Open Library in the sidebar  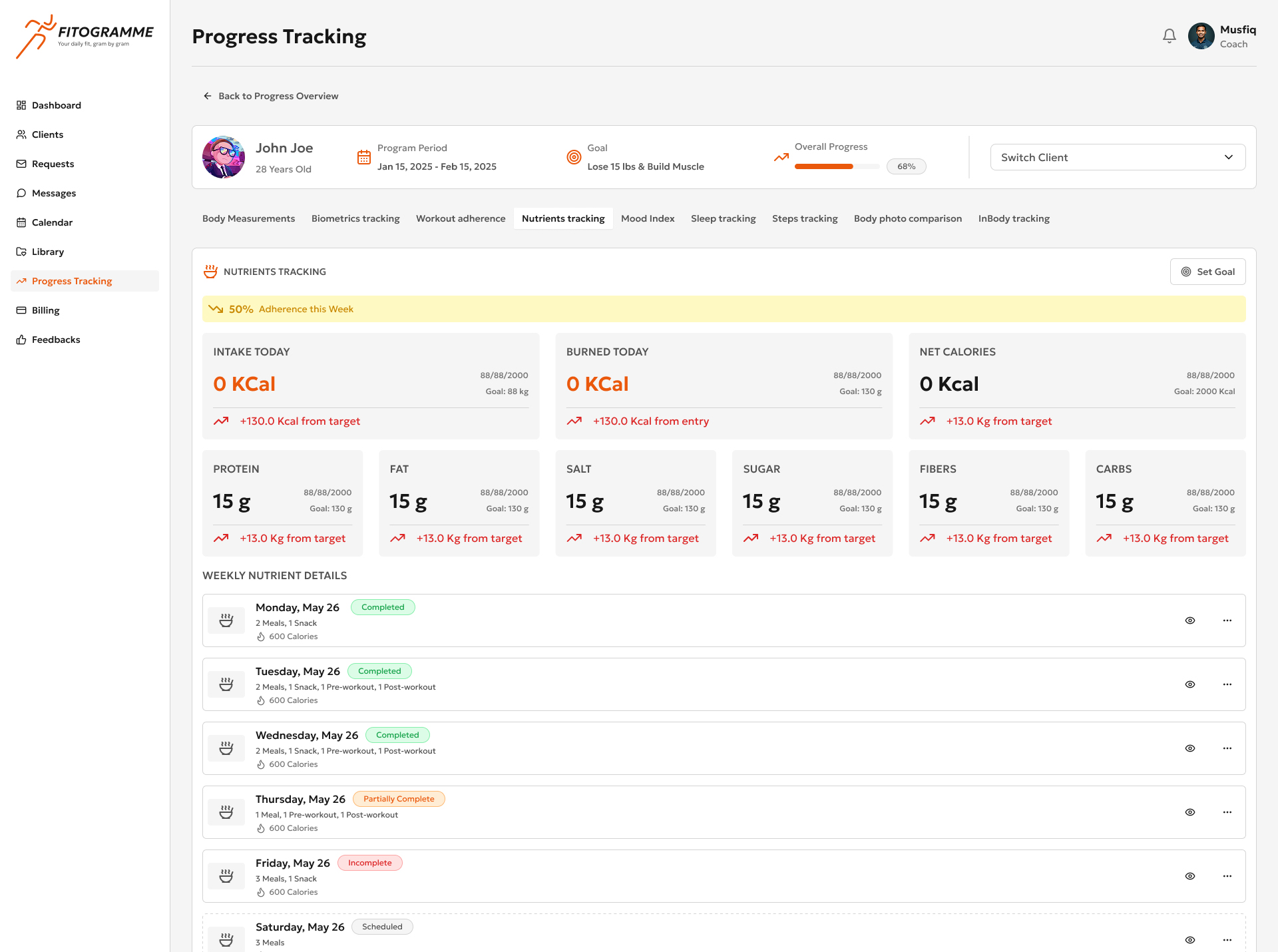point(48,252)
